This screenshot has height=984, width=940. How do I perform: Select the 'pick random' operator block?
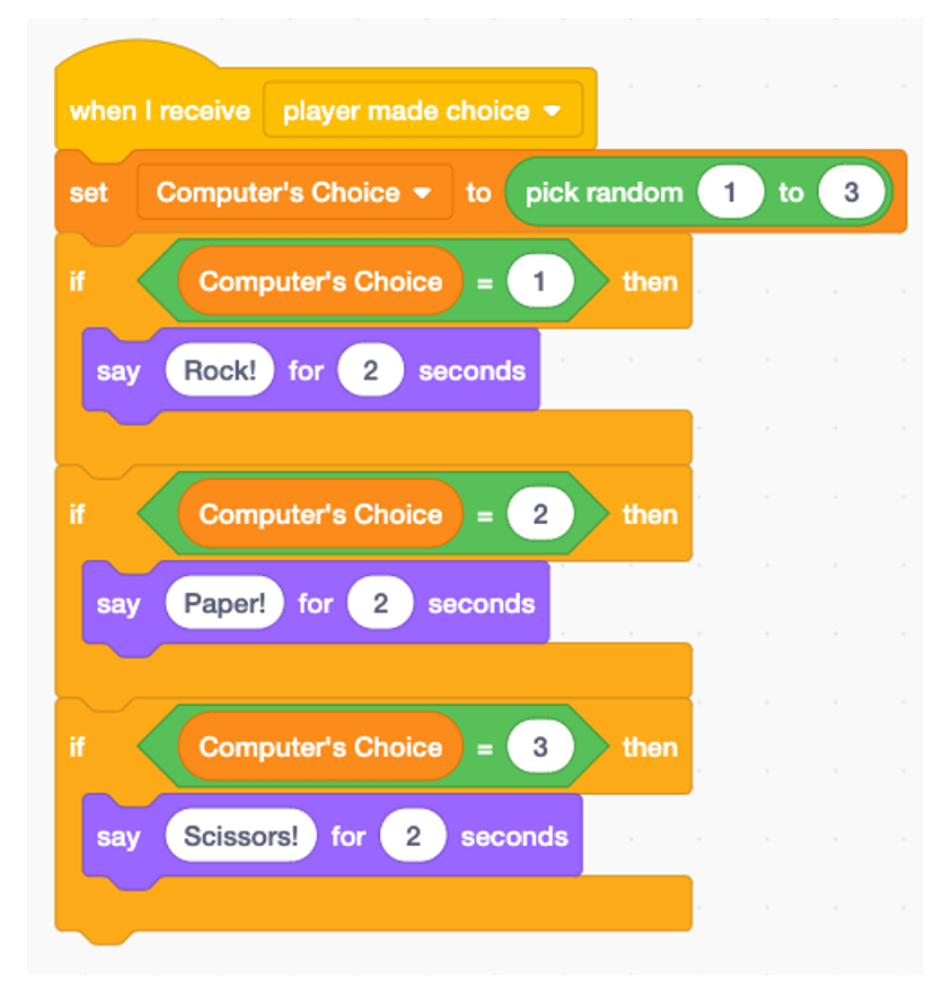[x=603, y=192]
